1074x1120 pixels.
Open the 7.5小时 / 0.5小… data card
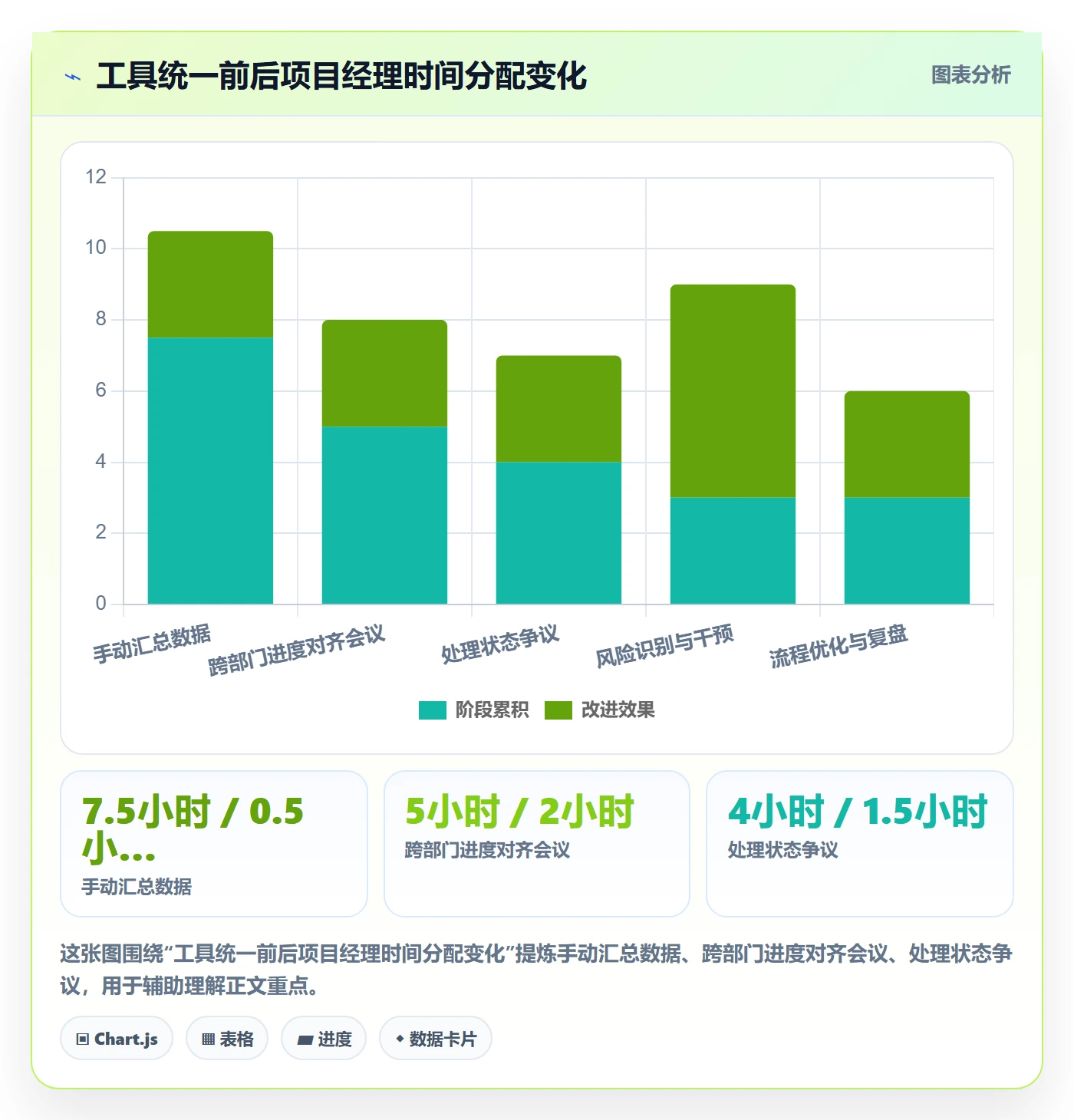pyautogui.click(x=214, y=844)
